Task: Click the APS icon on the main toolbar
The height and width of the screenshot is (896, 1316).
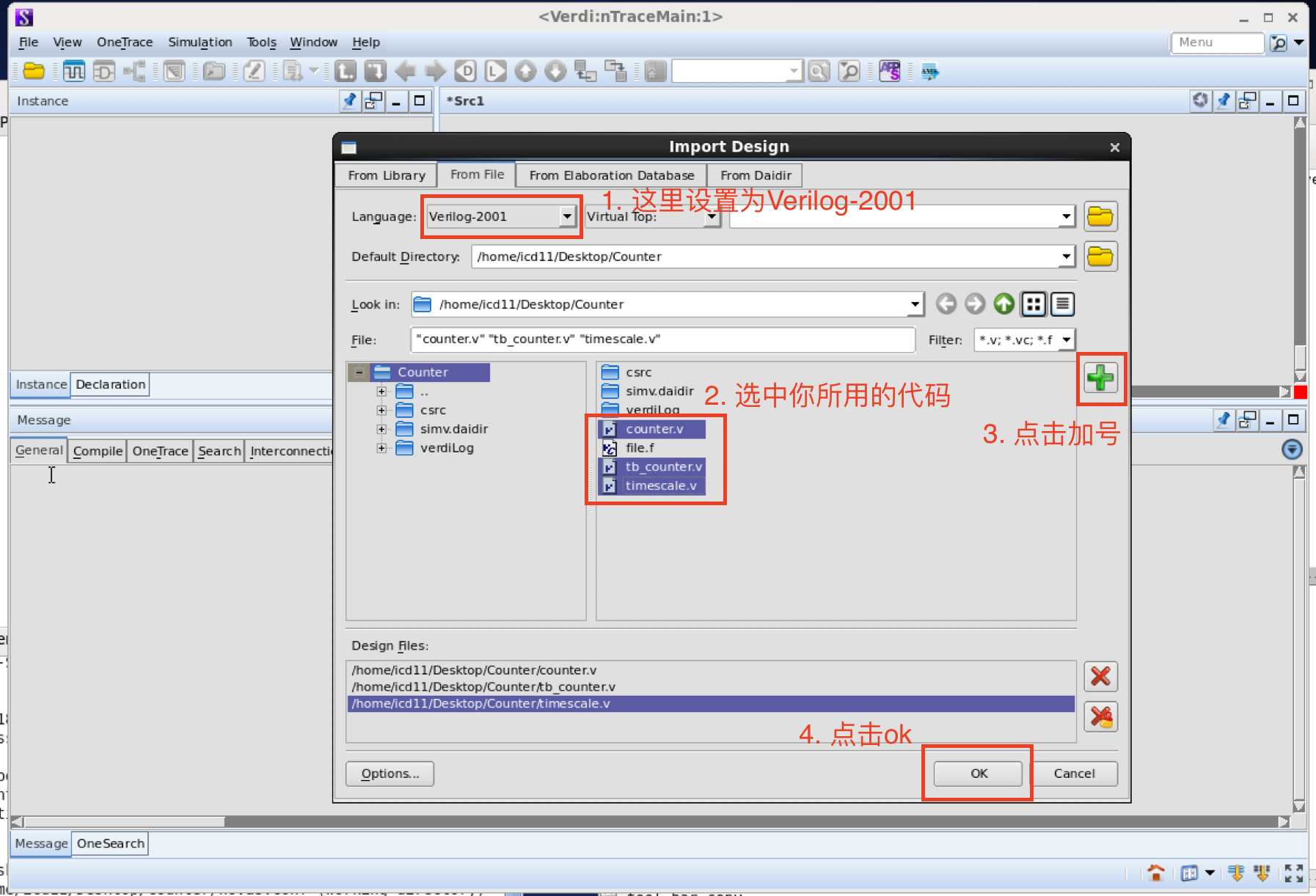Action: pos(889,71)
